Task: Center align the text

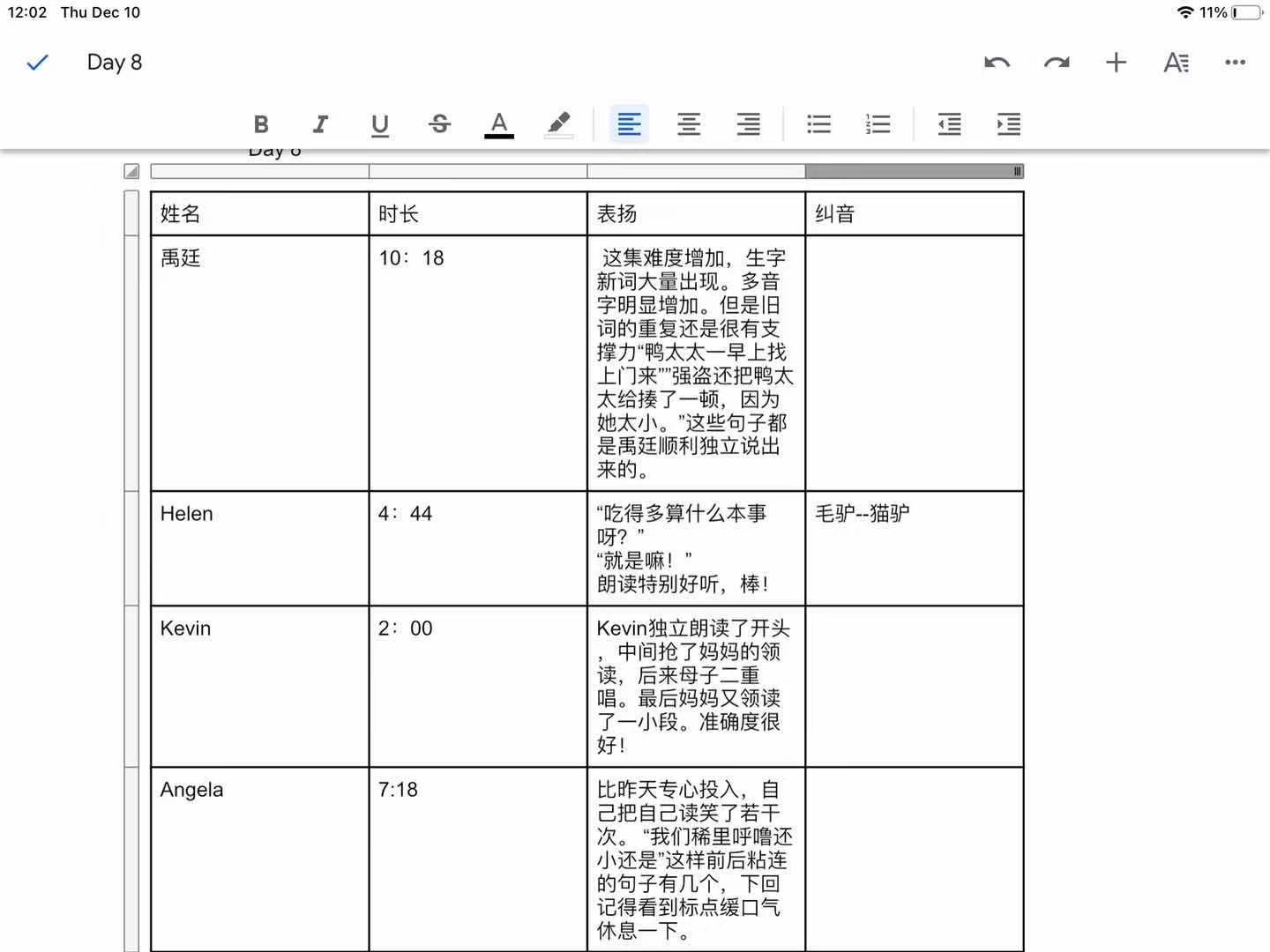Action: point(689,124)
